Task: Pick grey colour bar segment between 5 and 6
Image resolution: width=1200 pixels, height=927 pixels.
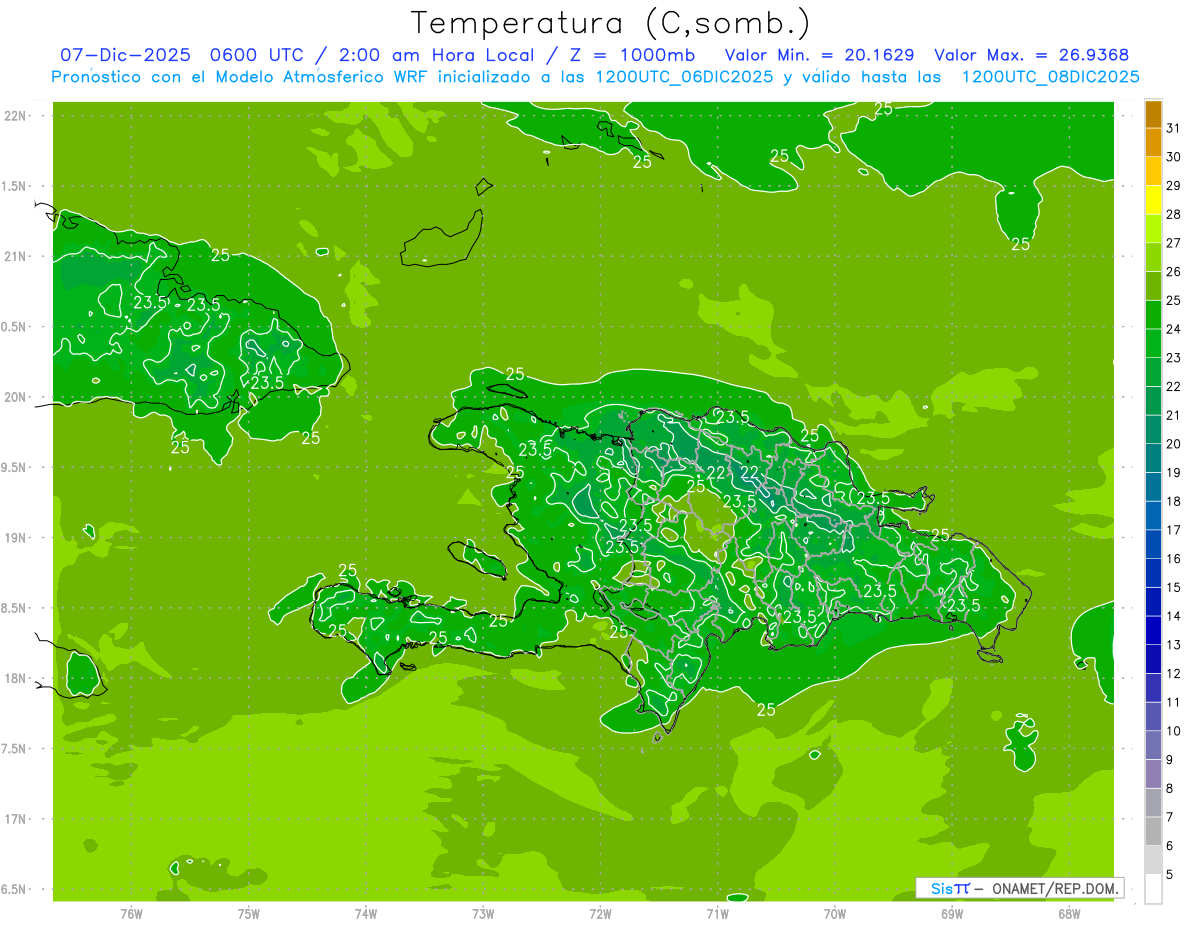Action: [1153, 860]
